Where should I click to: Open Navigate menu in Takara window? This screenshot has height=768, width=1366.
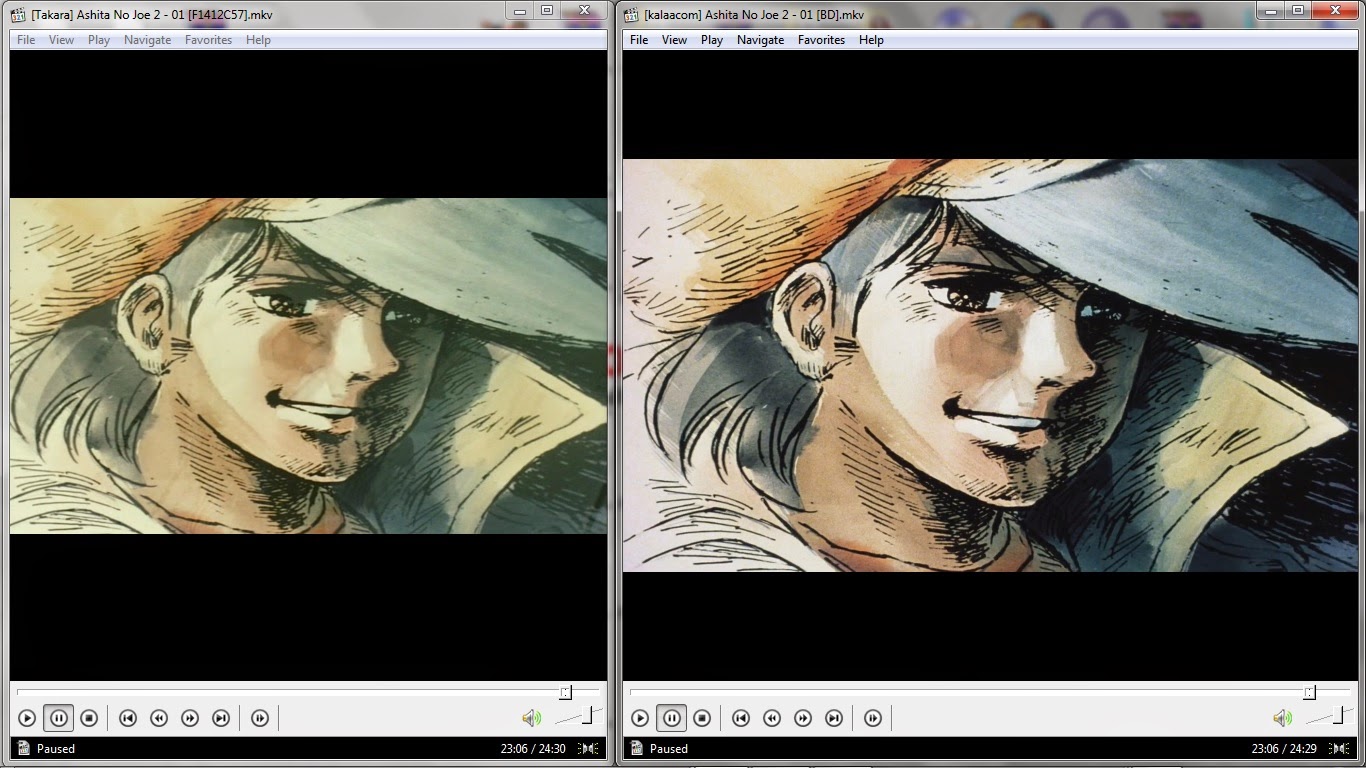pyautogui.click(x=148, y=40)
